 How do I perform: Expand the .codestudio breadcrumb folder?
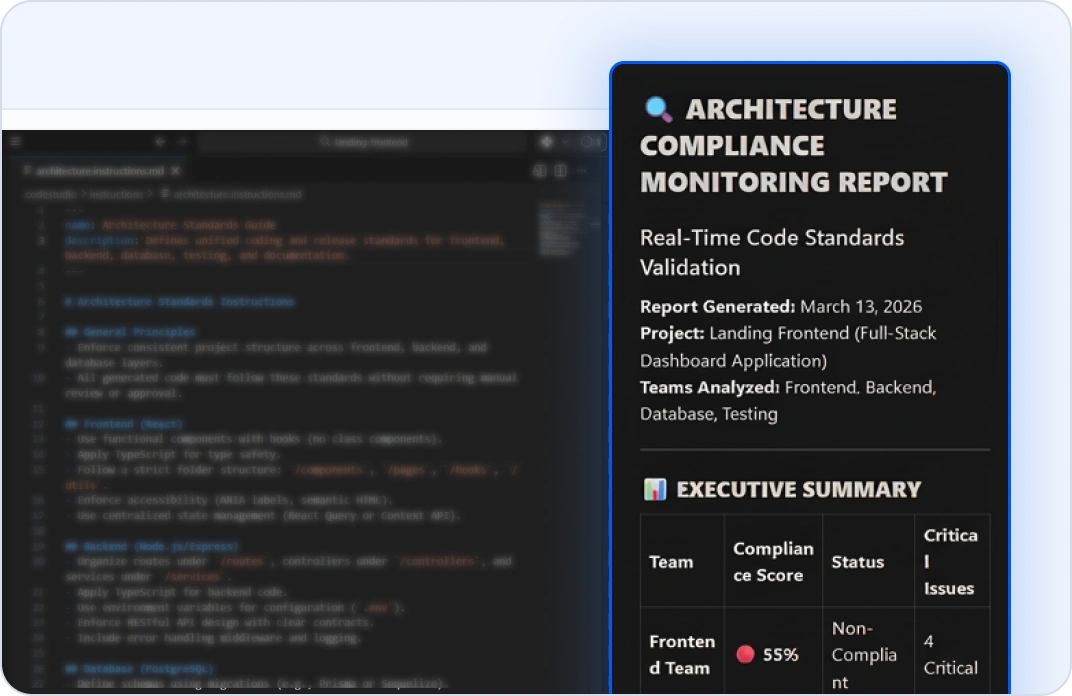(48, 194)
